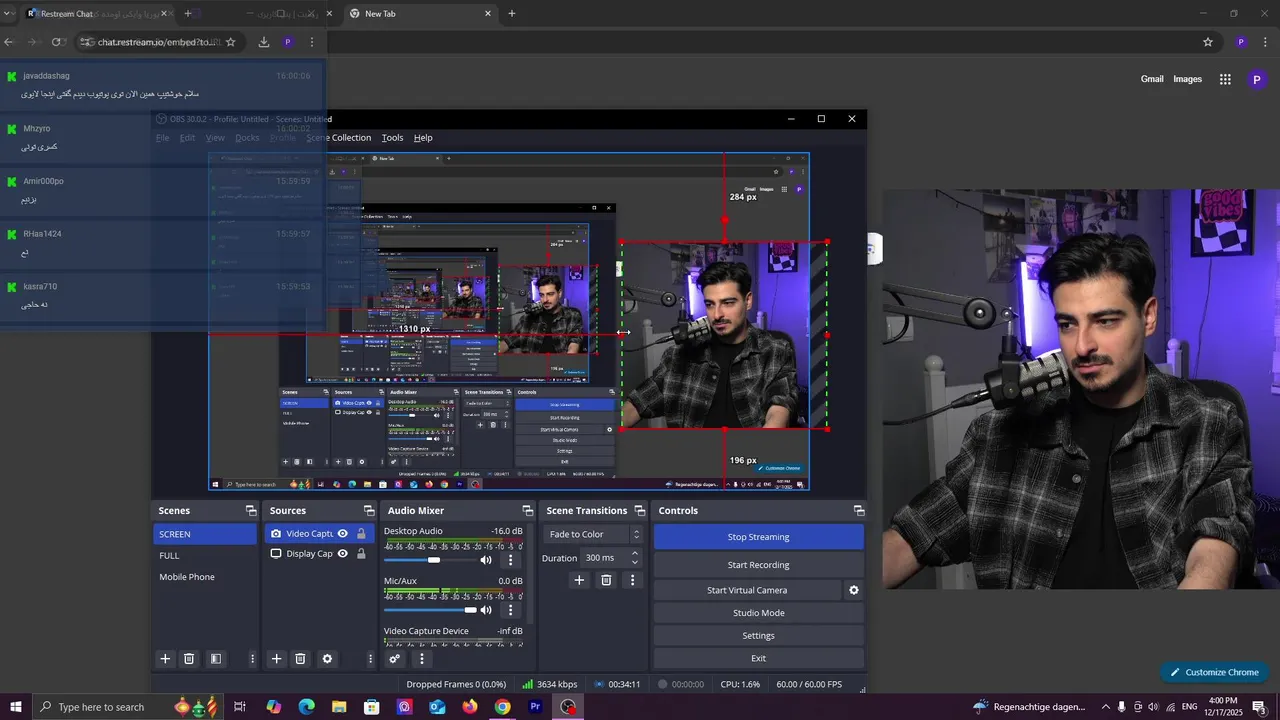Open Google apps grid on New Tab page
Viewport: 1280px width, 720px height.
(1225, 79)
